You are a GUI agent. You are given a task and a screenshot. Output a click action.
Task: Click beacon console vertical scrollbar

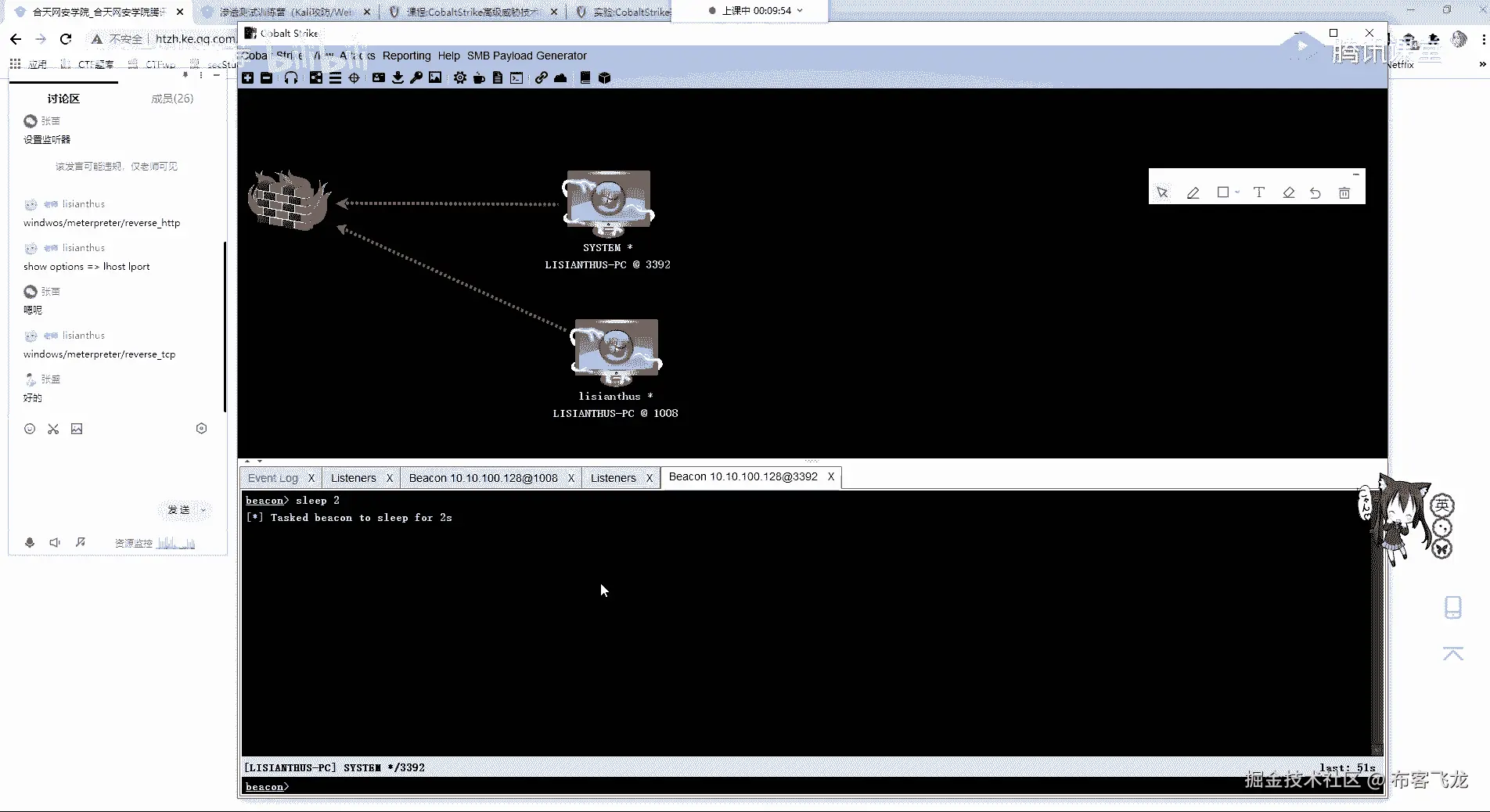click(x=1377, y=622)
